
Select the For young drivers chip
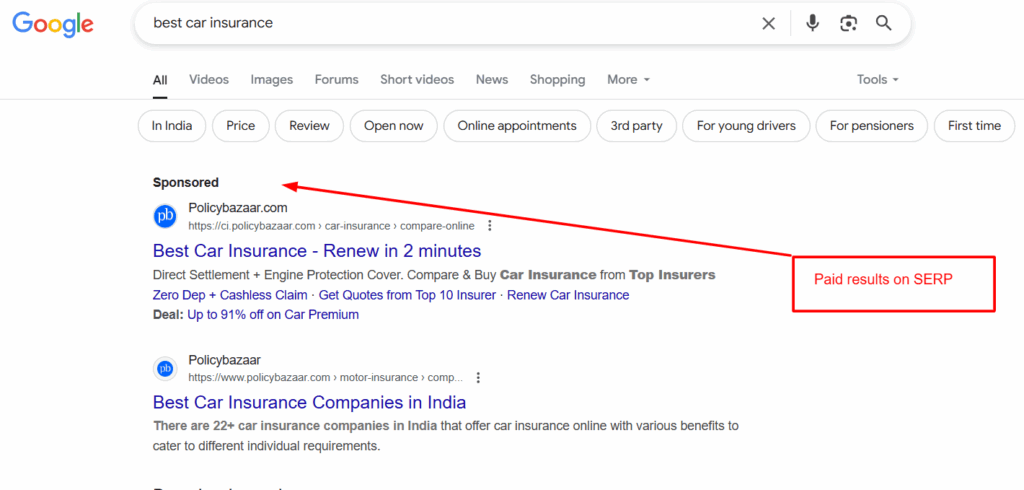746,126
